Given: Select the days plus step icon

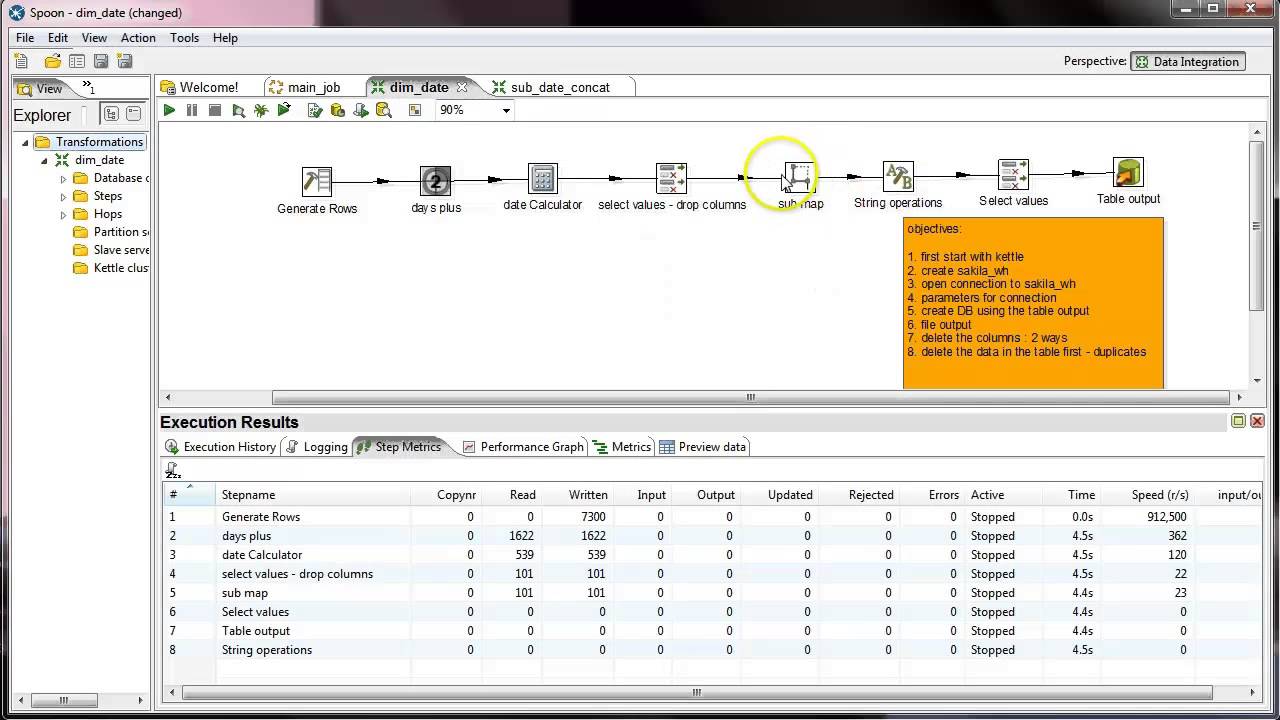Looking at the screenshot, I should pyautogui.click(x=435, y=181).
